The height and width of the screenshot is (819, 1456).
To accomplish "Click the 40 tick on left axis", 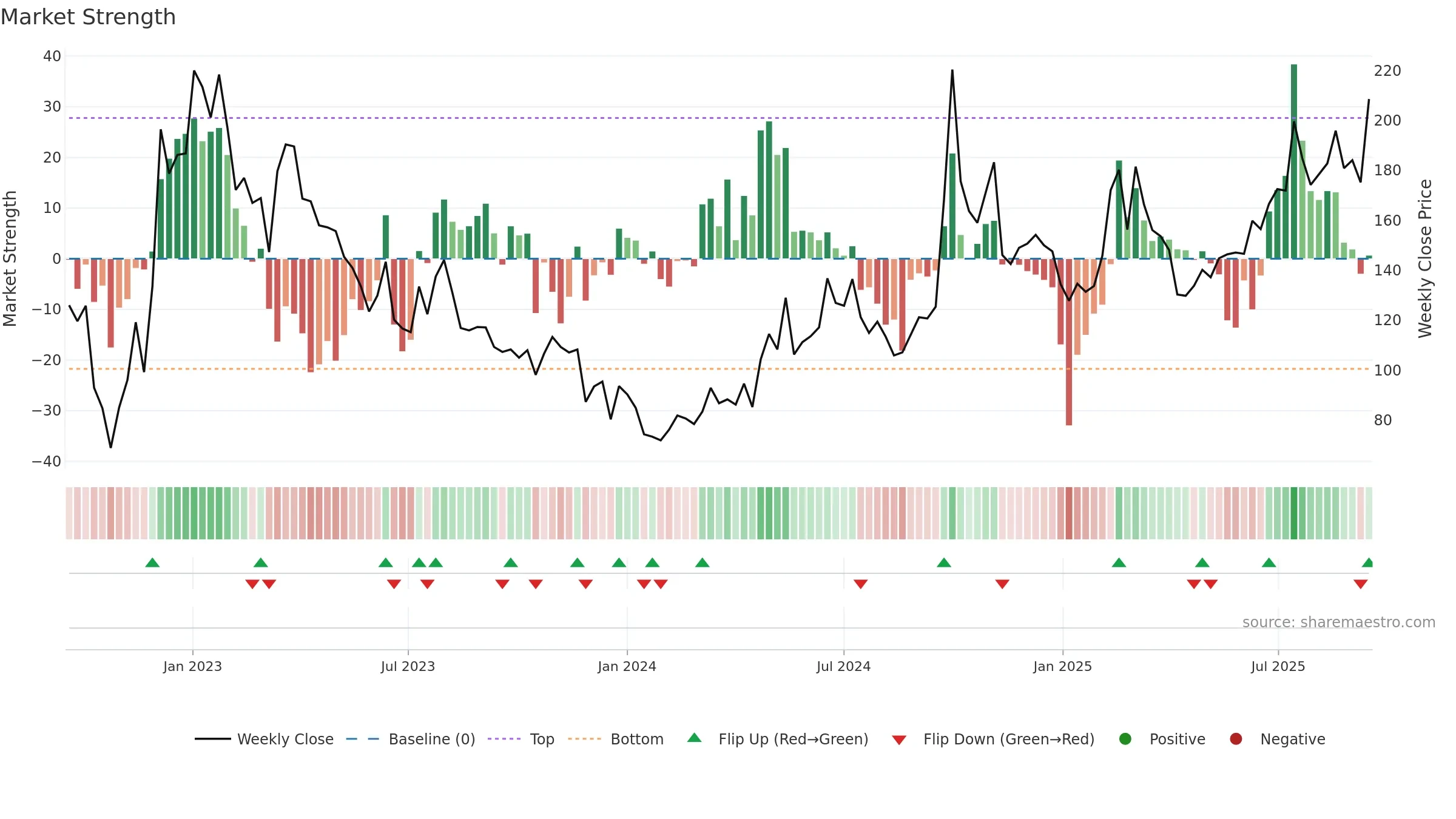I will point(52,56).
